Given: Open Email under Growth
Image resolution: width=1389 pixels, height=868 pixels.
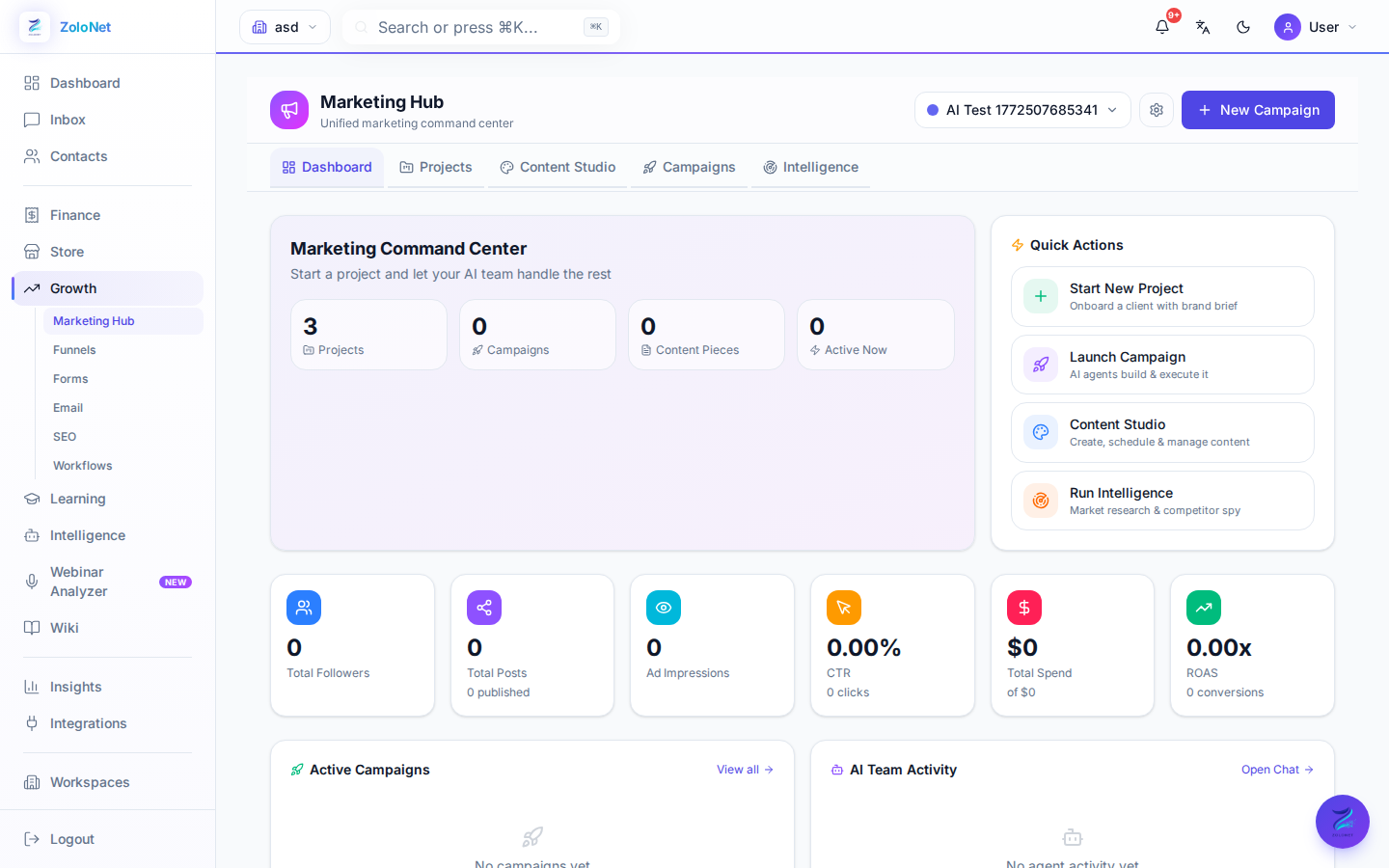Looking at the screenshot, I should (123, 408).
